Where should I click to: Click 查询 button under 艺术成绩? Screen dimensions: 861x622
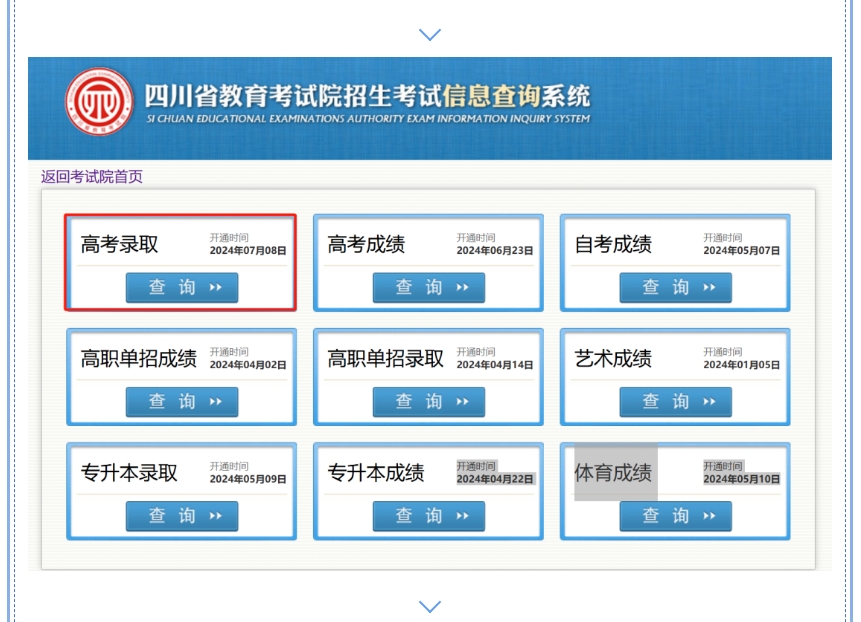click(675, 402)
